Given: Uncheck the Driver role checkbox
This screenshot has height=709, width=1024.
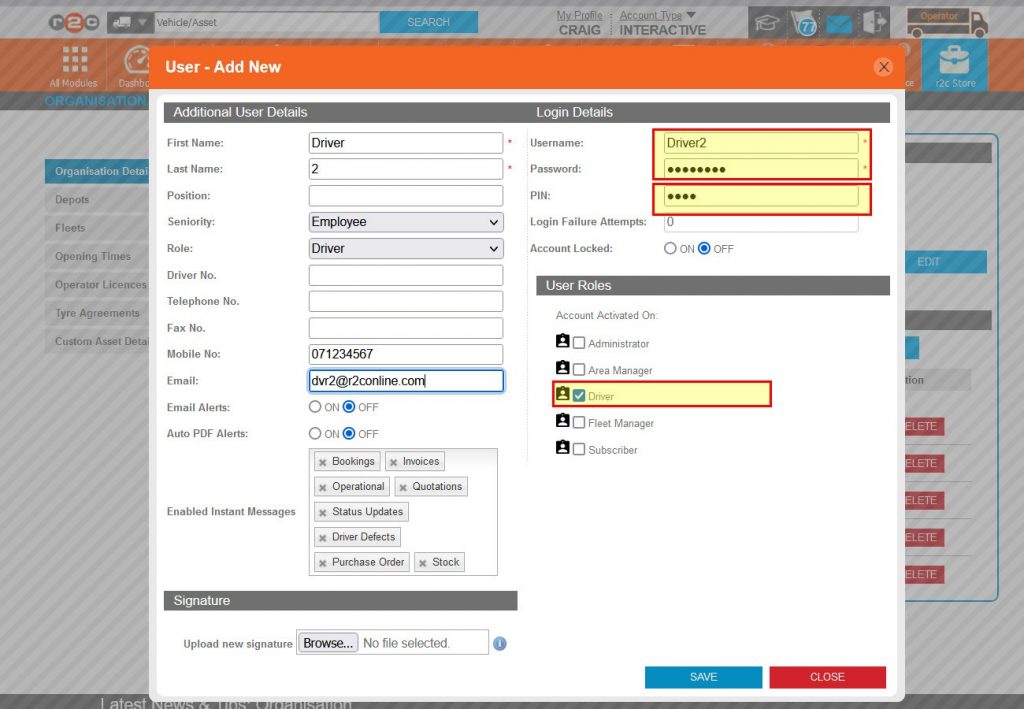Looking at the screenshot, I should click(577, 394).
